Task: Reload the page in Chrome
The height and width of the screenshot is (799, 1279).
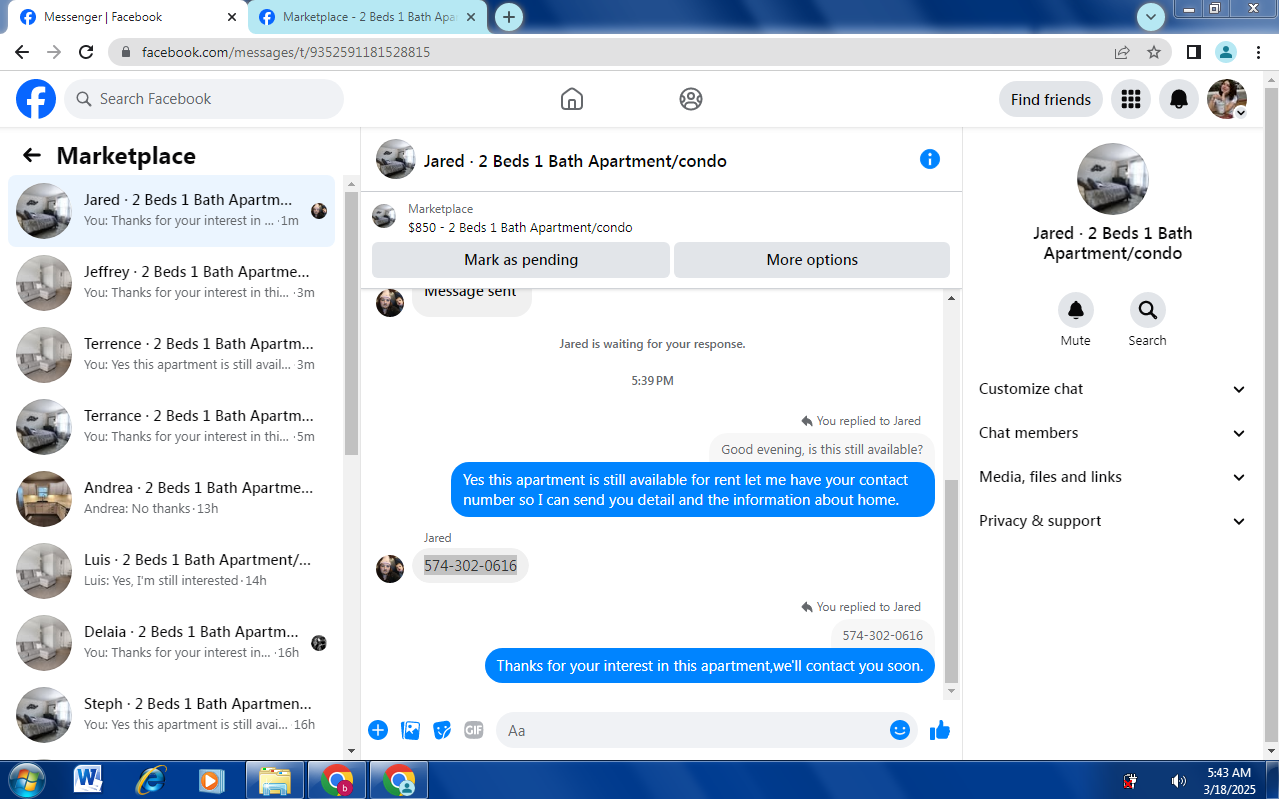Action: click(x=86, y=52)
